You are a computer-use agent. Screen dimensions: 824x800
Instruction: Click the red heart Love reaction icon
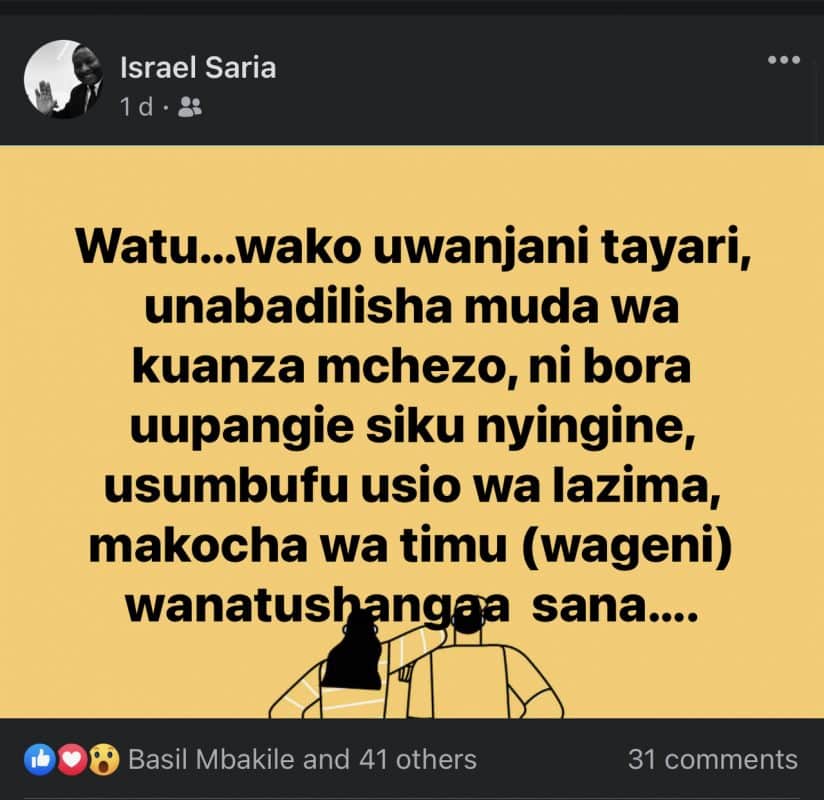click(72, 760)
